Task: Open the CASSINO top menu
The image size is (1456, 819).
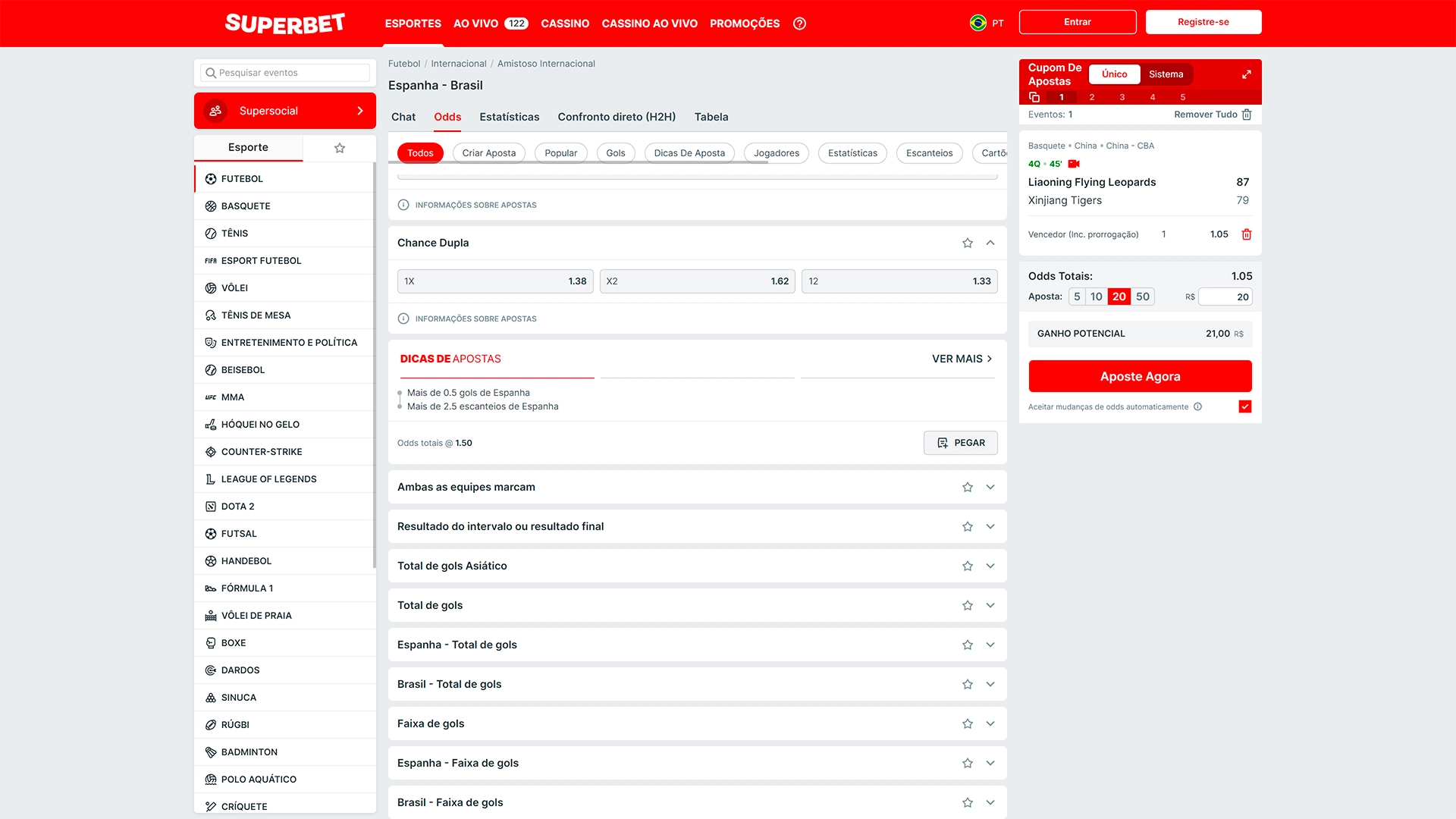Action: [x=565, y=24]
